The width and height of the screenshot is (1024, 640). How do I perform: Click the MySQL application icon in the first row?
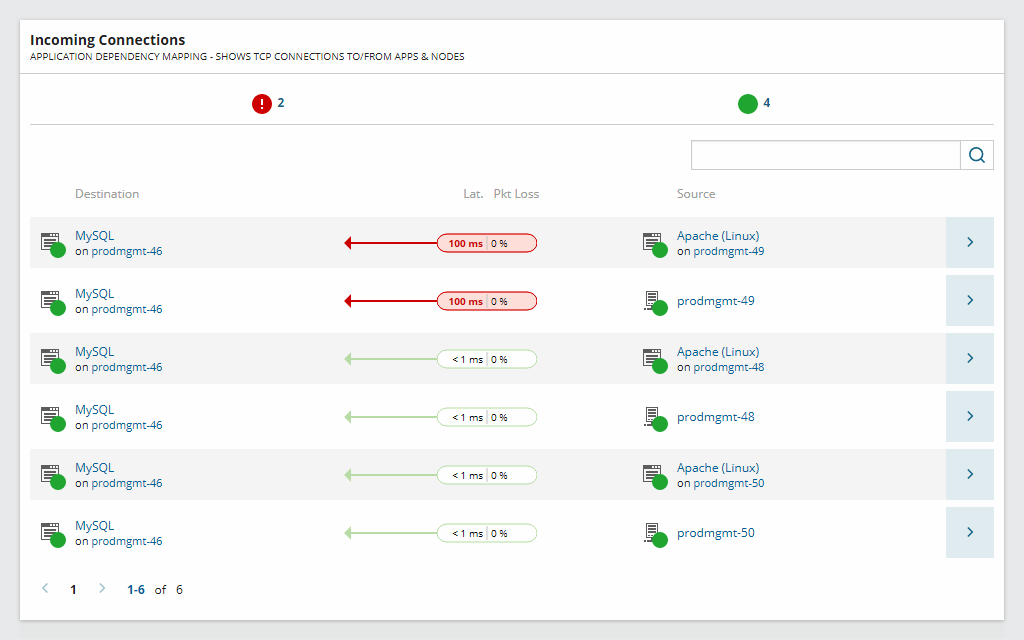[x=51, y=243]
